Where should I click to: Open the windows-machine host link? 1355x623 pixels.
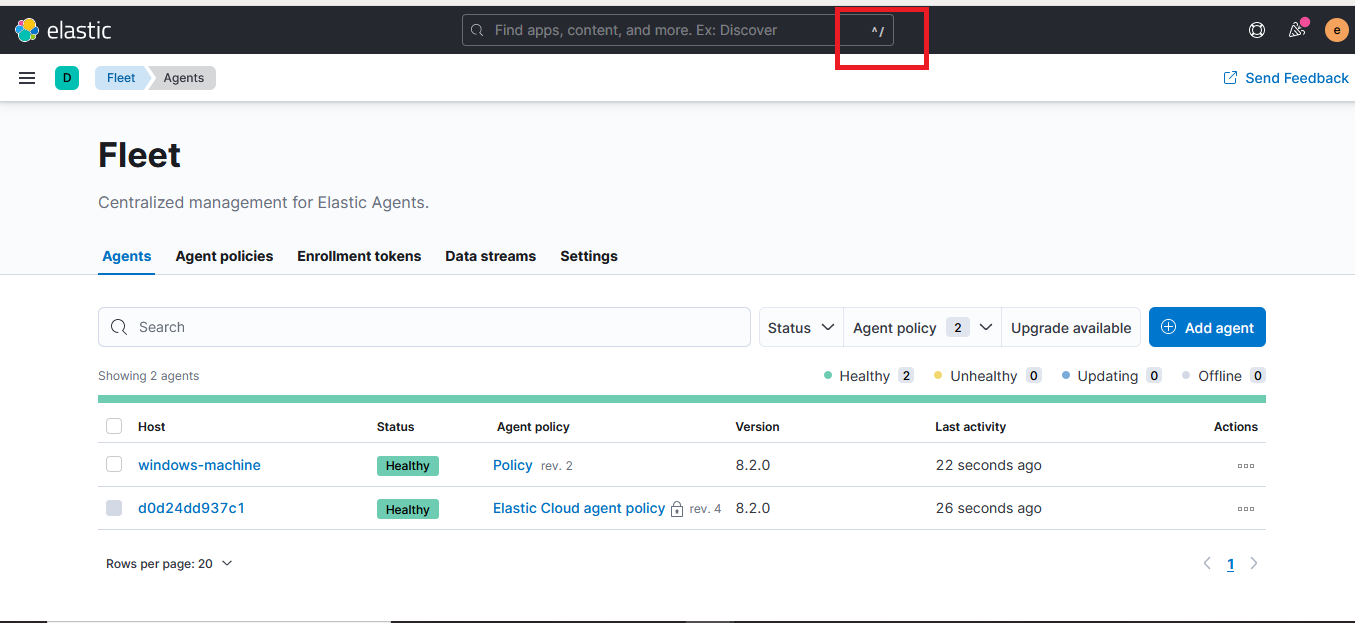(x=199, y=465)
